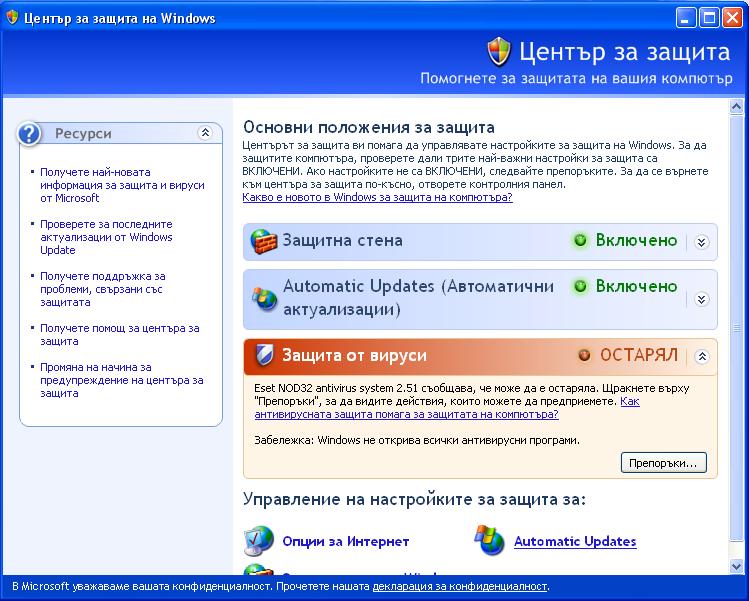
Task: Click the title bar shield icon
Action: click(x=12, y=18)
